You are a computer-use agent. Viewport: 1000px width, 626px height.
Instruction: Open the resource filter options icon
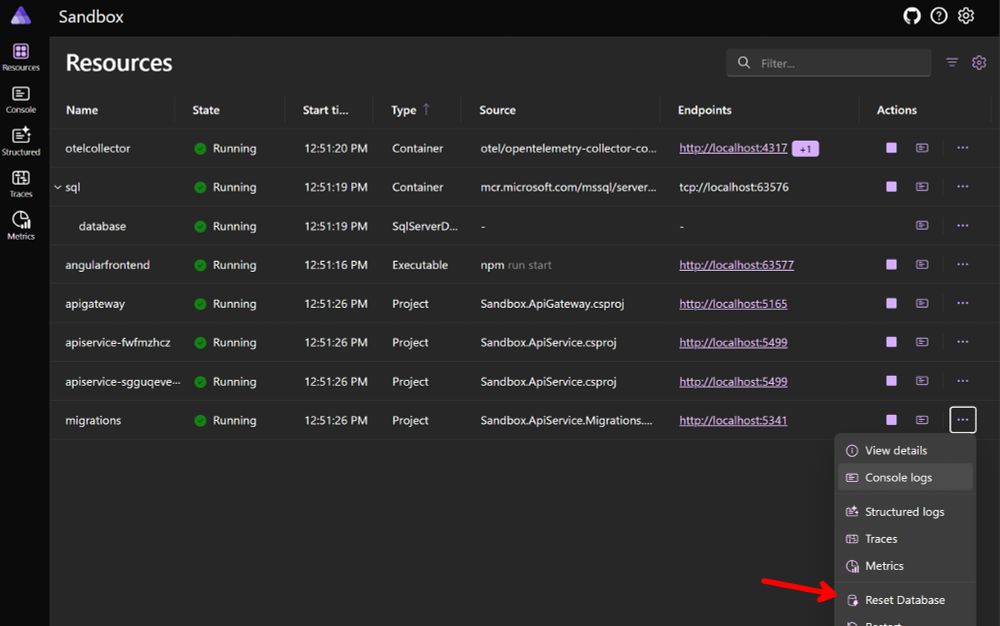952,62
